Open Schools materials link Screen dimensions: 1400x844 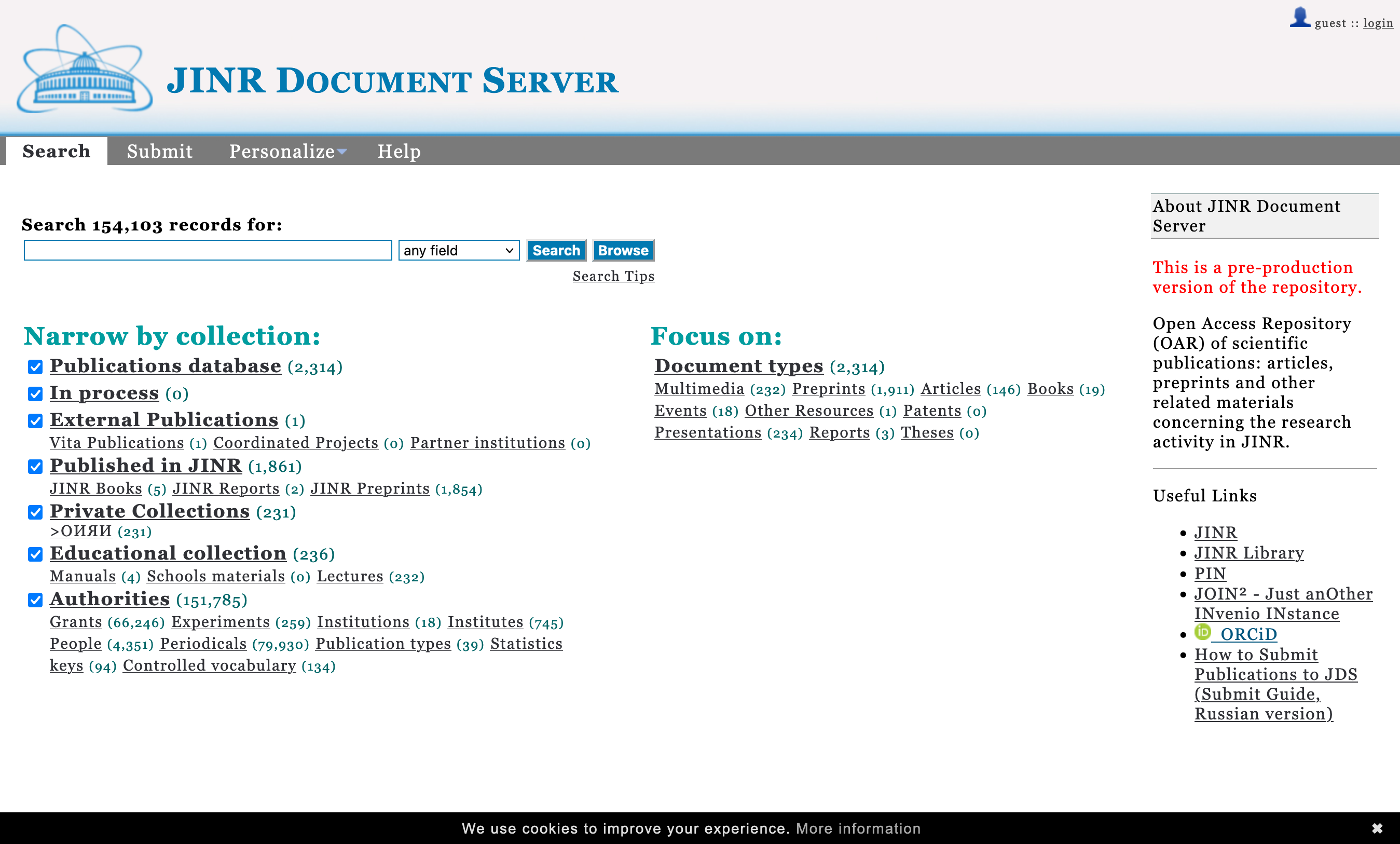[215, 576]
